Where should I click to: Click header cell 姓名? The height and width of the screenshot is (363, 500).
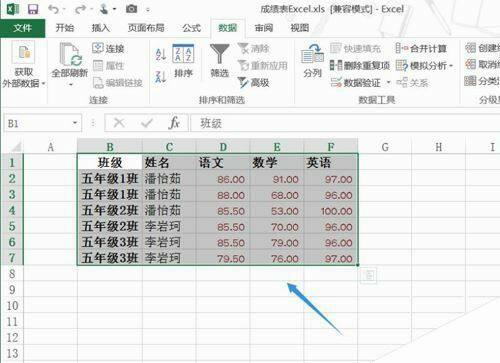pyautogui.click(x=169, y=163)
